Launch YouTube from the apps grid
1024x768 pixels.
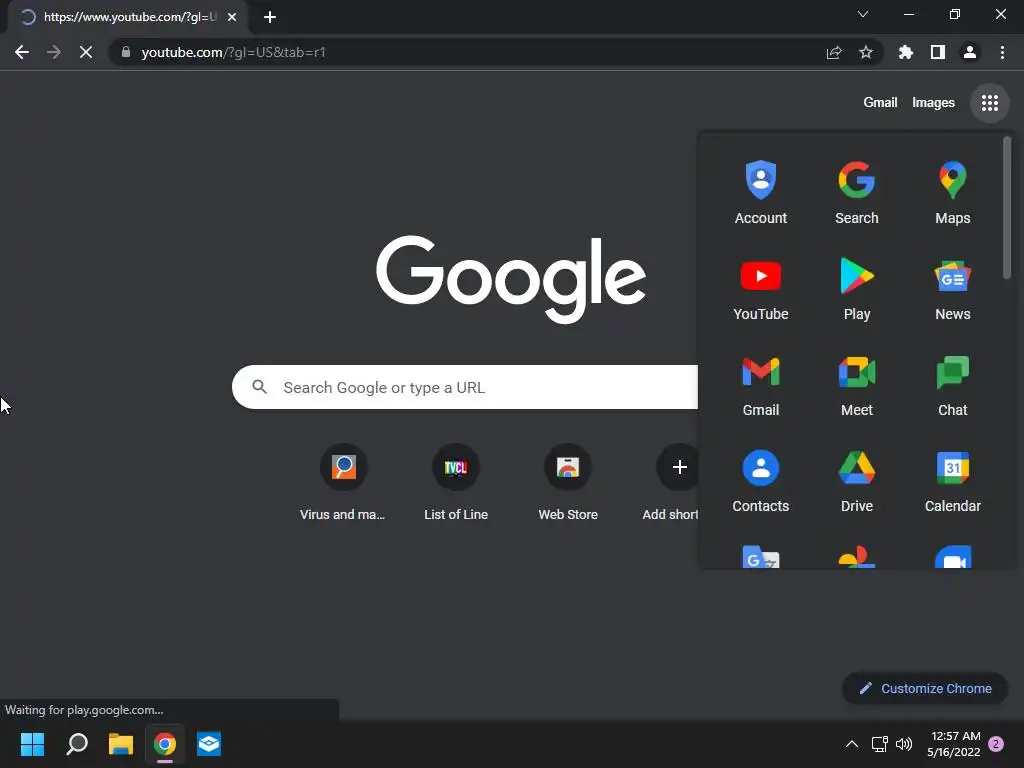pyautogui.click(x=760, y=289)
